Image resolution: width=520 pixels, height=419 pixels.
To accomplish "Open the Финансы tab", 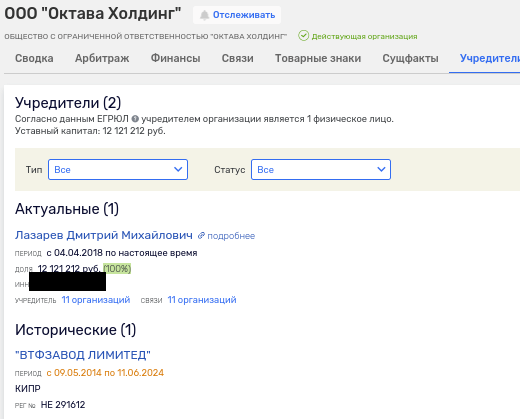I will pos(175,58).
